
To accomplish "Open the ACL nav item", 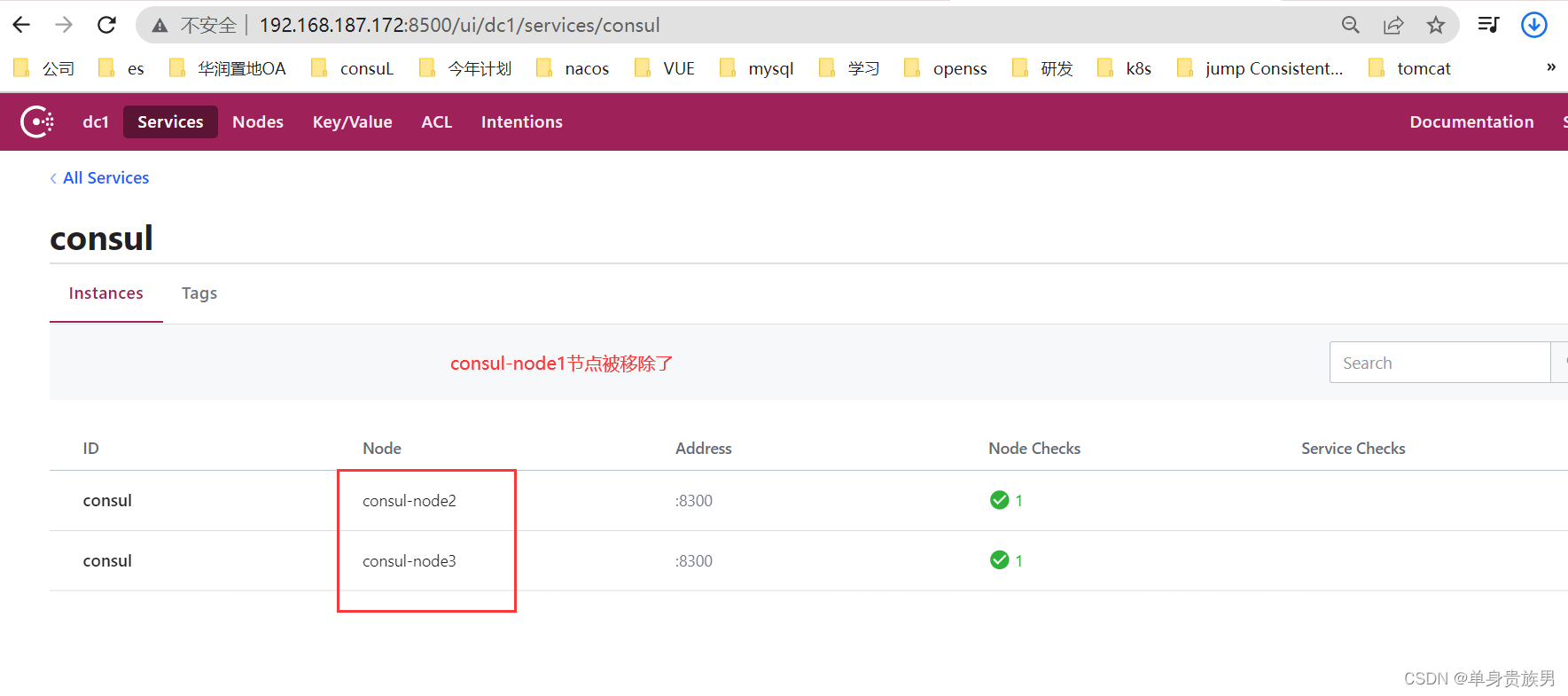I will coord(437,121).
